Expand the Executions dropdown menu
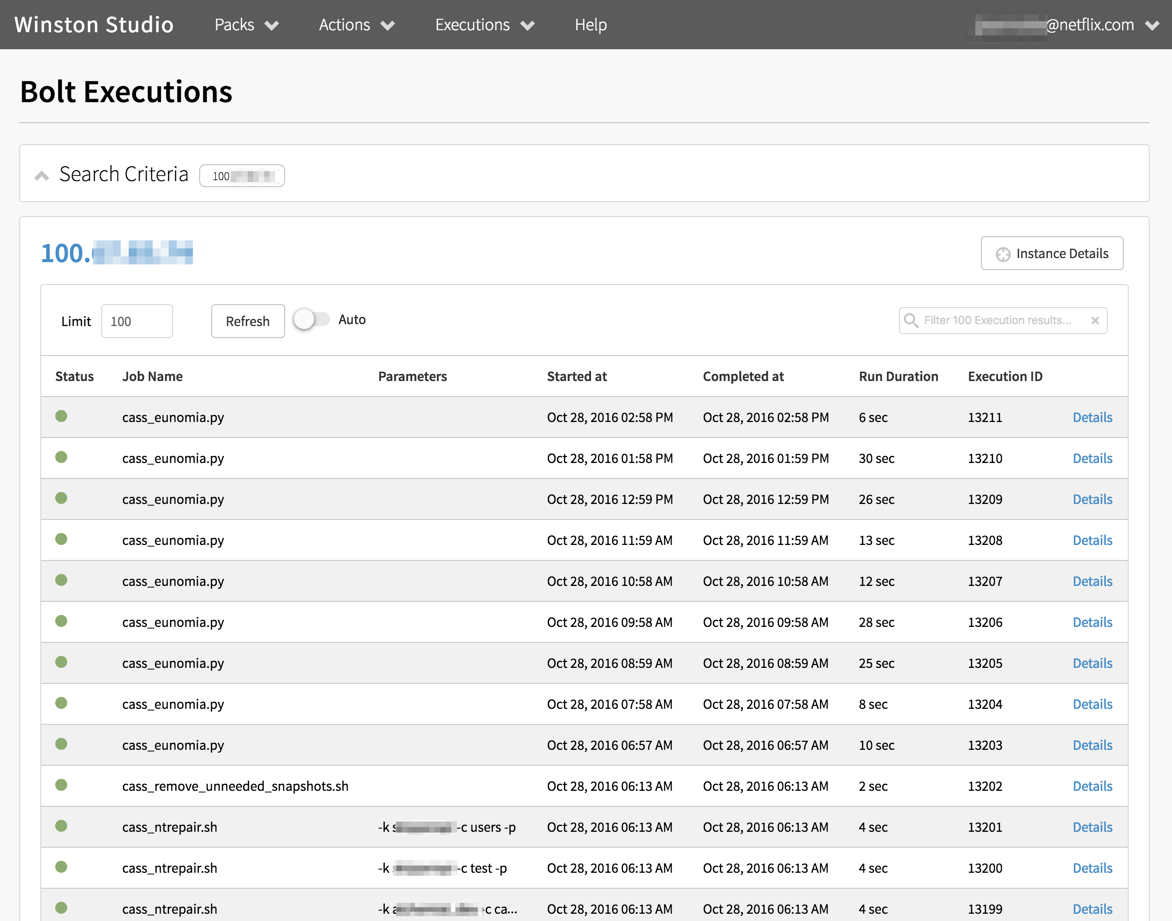 tap(484, 25)
